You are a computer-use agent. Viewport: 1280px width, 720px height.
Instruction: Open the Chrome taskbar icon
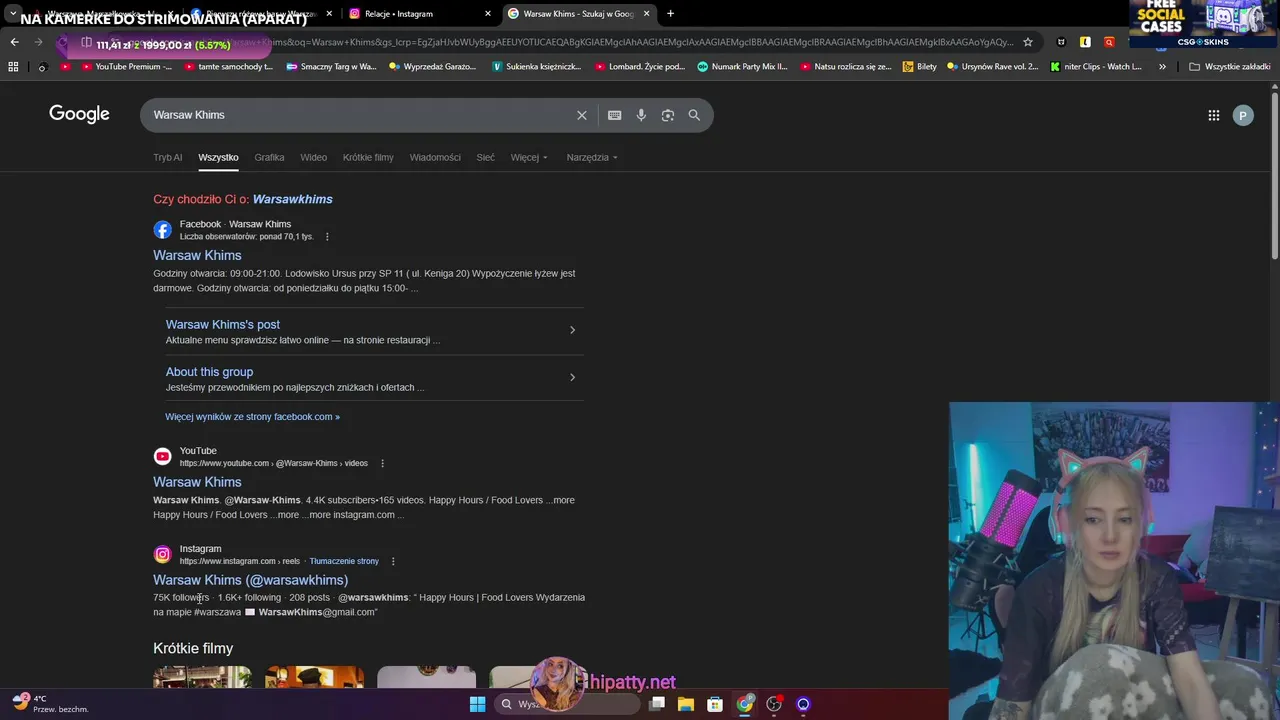tap(745, 704)
